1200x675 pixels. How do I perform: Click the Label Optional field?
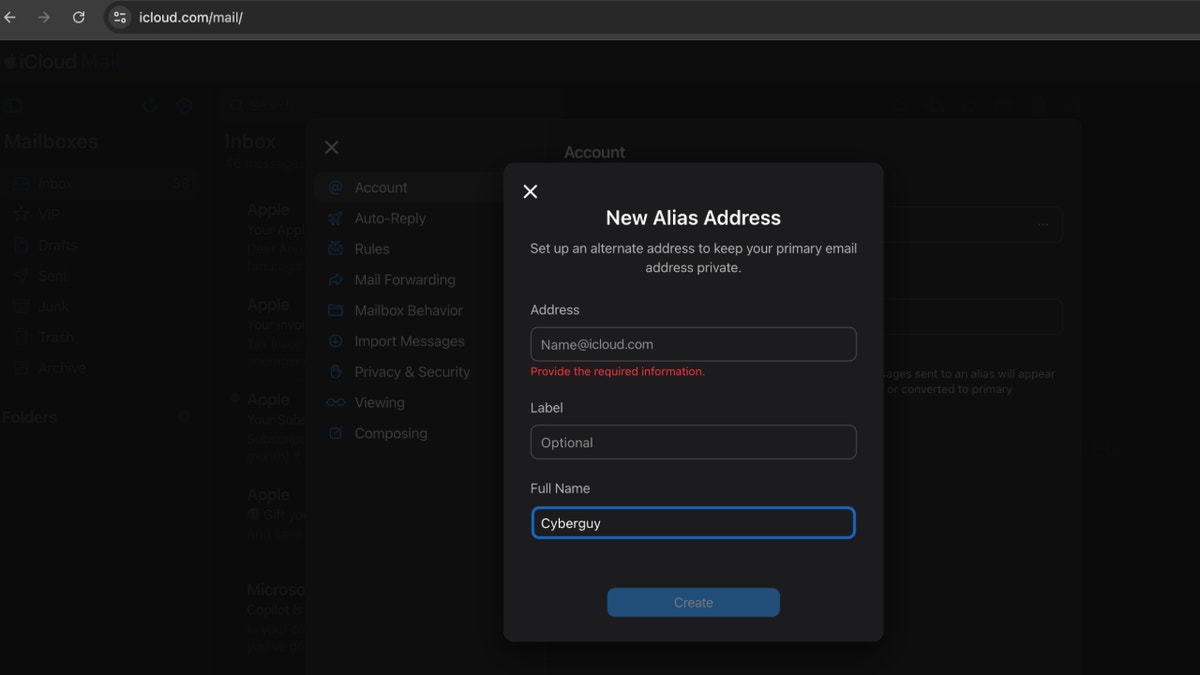693,442
